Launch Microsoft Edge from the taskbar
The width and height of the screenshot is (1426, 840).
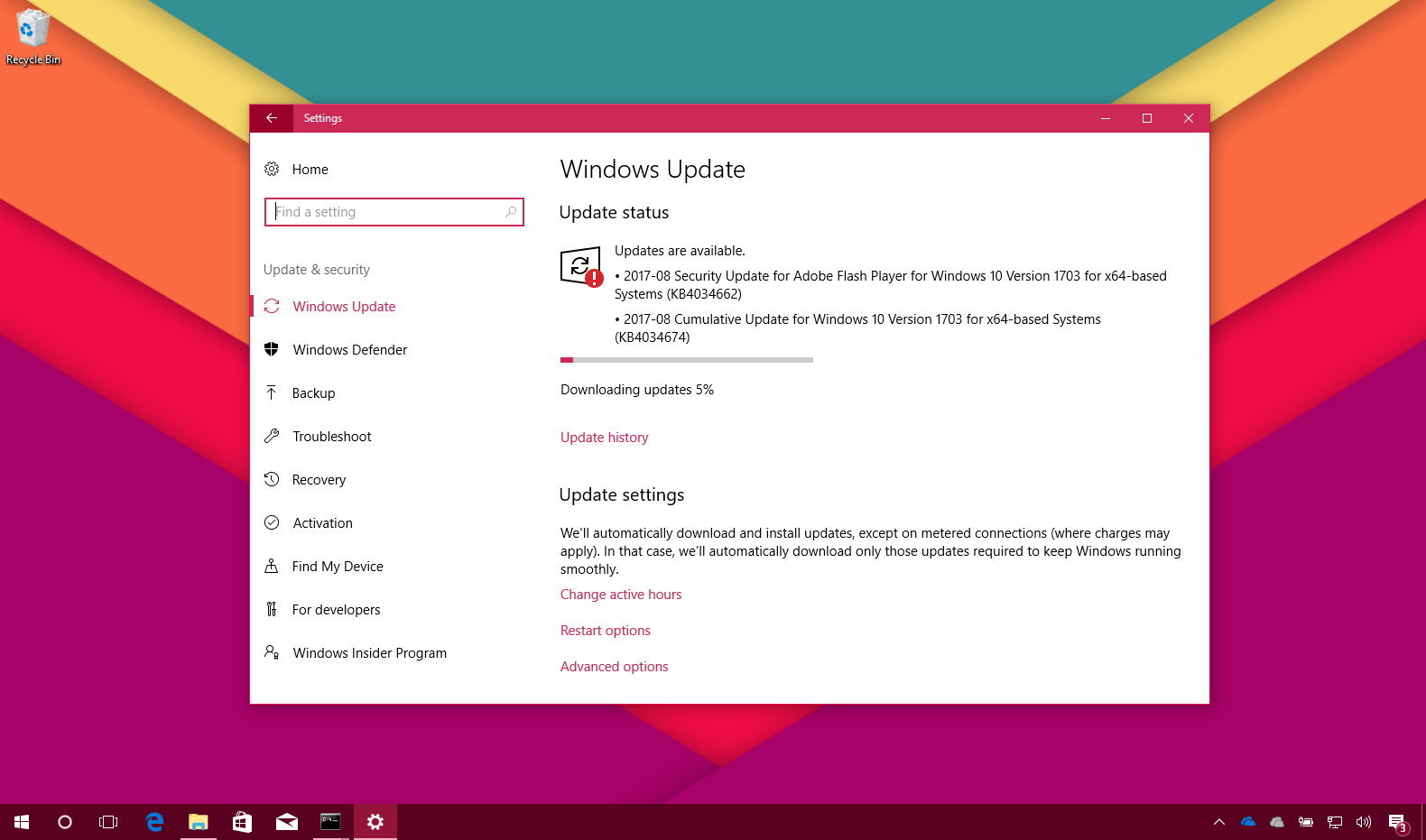[154, 822]
